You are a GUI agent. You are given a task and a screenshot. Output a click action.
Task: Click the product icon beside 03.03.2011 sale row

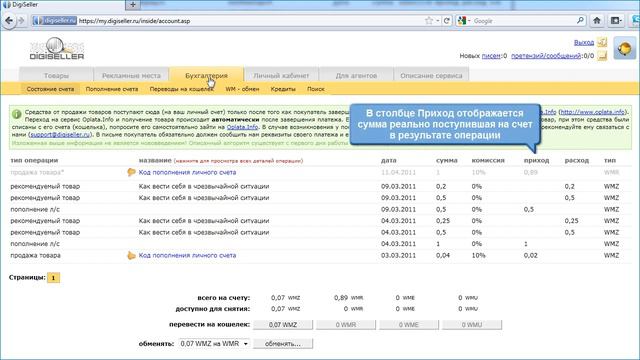point(131,256)
